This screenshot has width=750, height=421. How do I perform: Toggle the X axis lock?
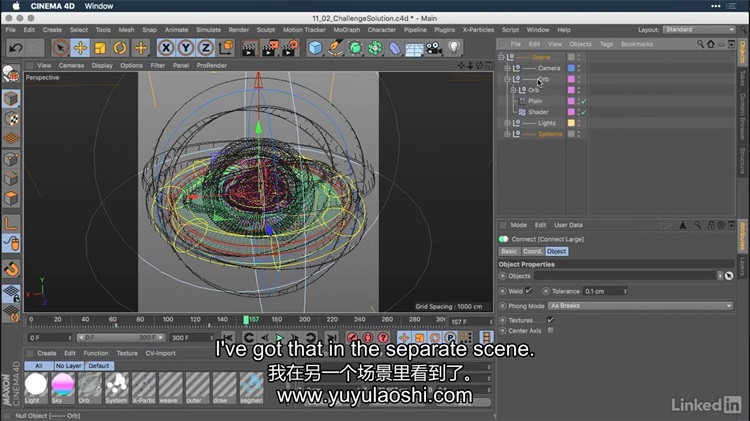165,48
